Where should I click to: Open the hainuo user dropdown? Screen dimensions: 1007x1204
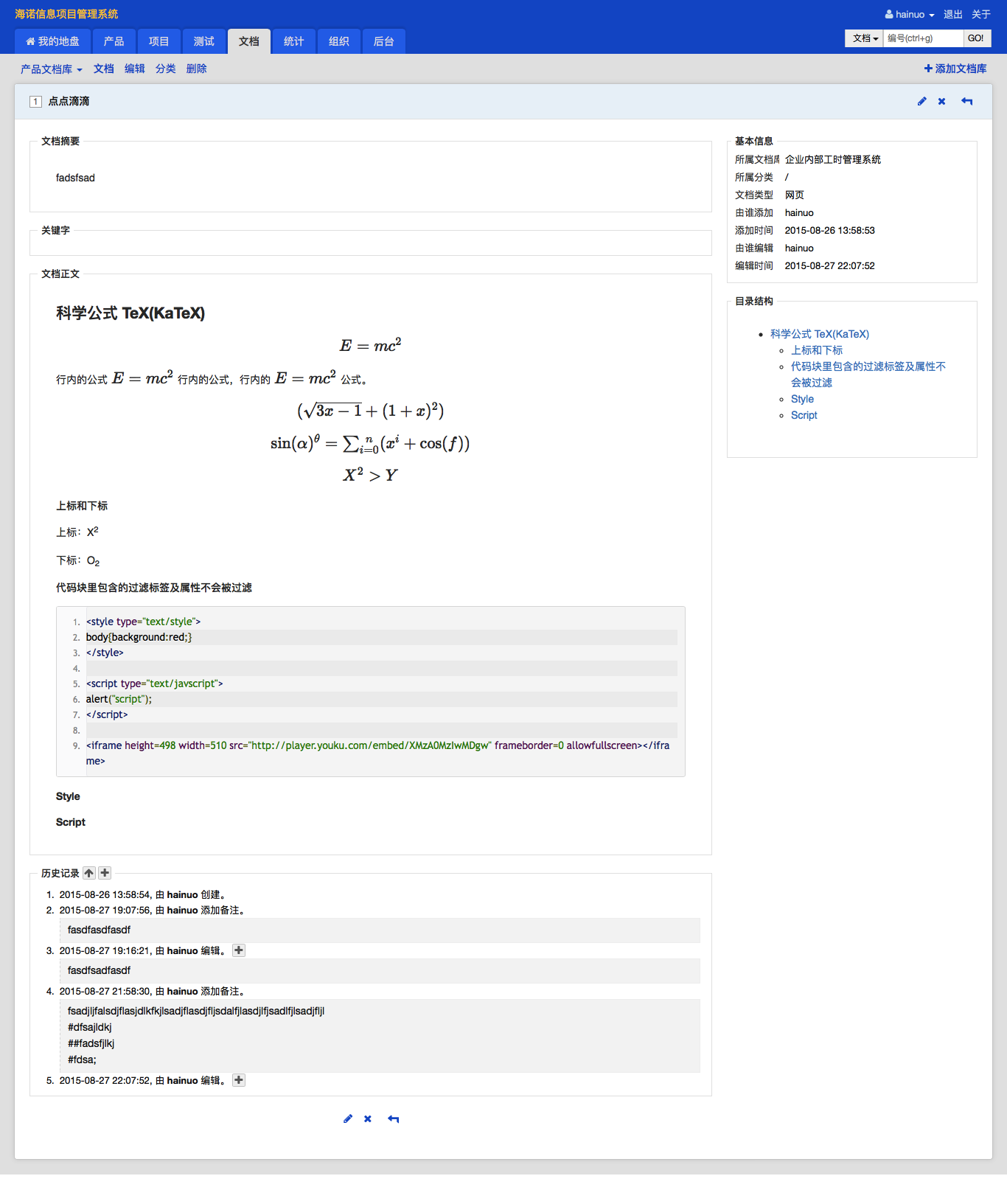[910, 15]
